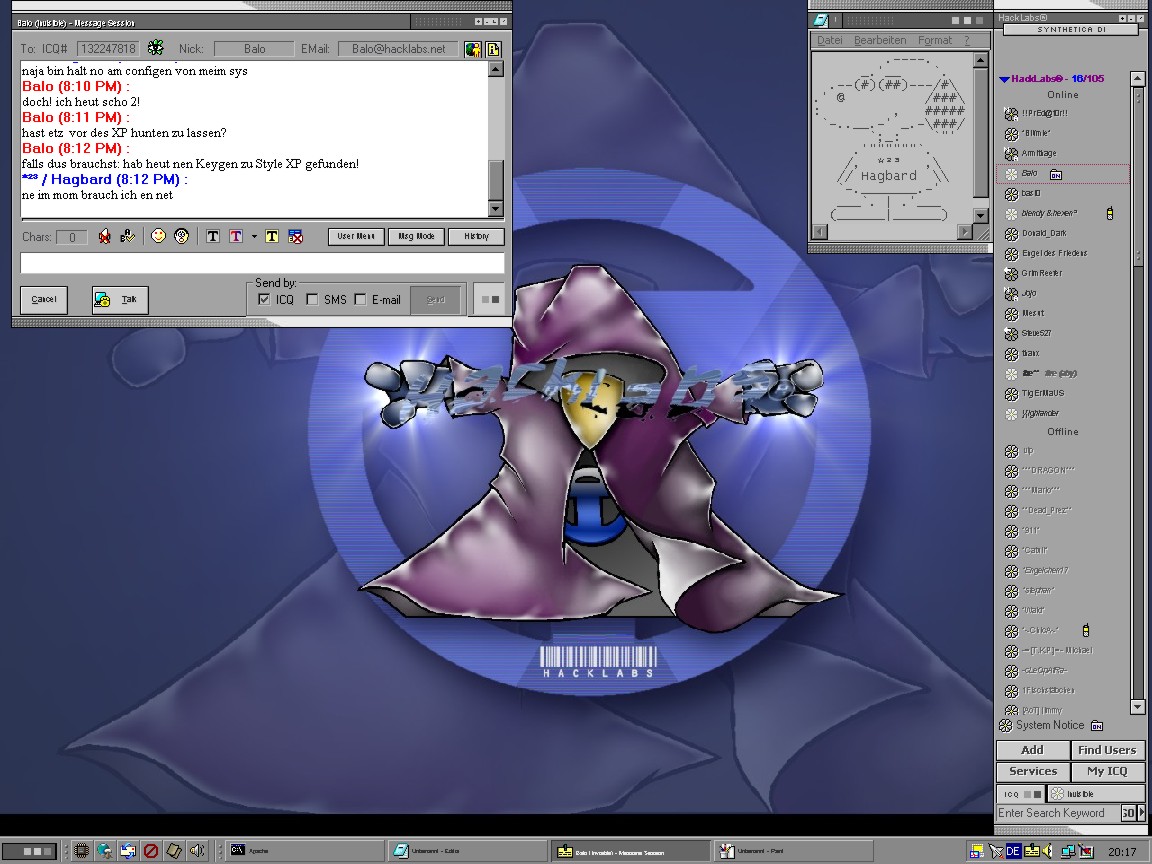
Task: Open the font color dropdown arrow
Action: (254, 237)
